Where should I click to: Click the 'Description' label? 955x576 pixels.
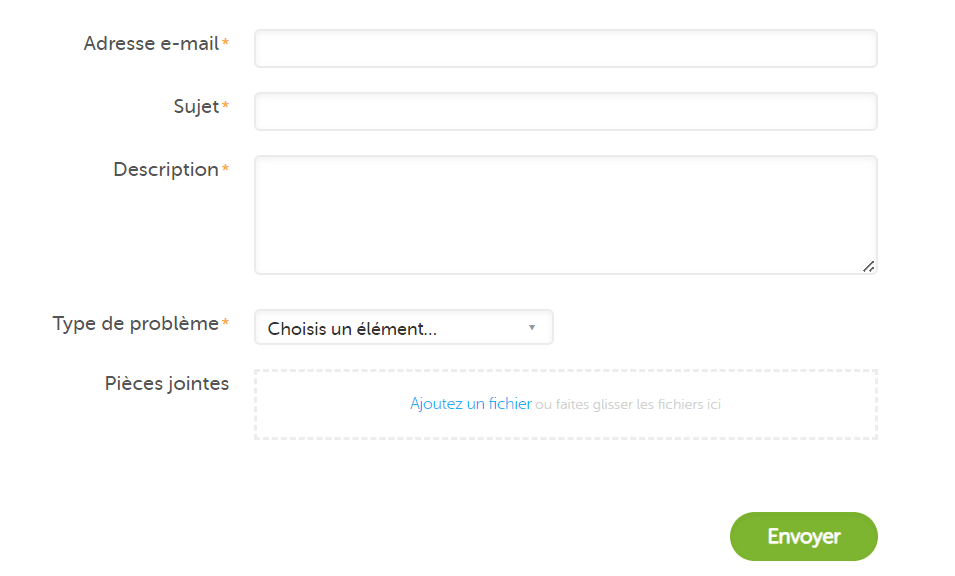[x=164, y=170]
